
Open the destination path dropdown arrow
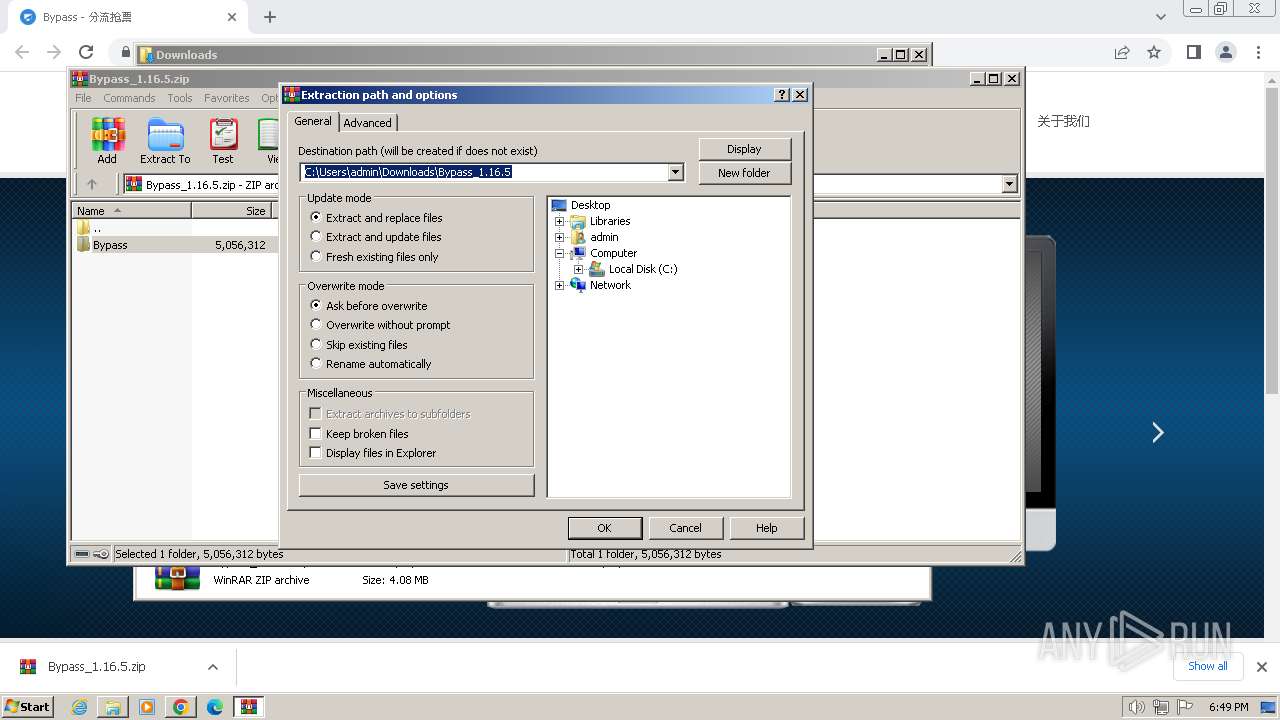point(676,172)
